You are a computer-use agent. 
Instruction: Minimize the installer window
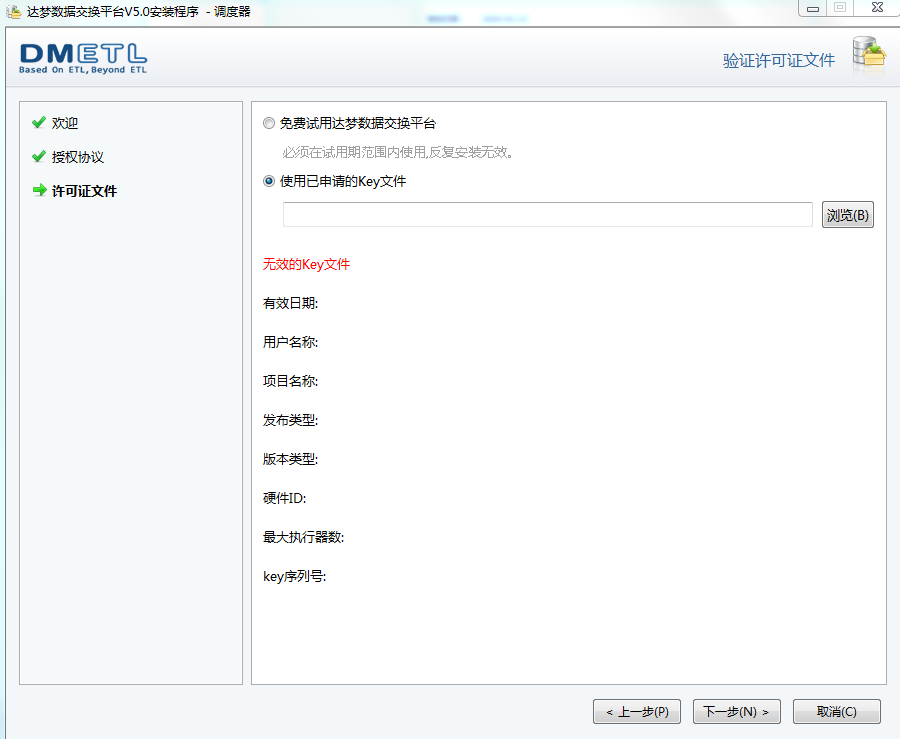click(x=812, y=8)
